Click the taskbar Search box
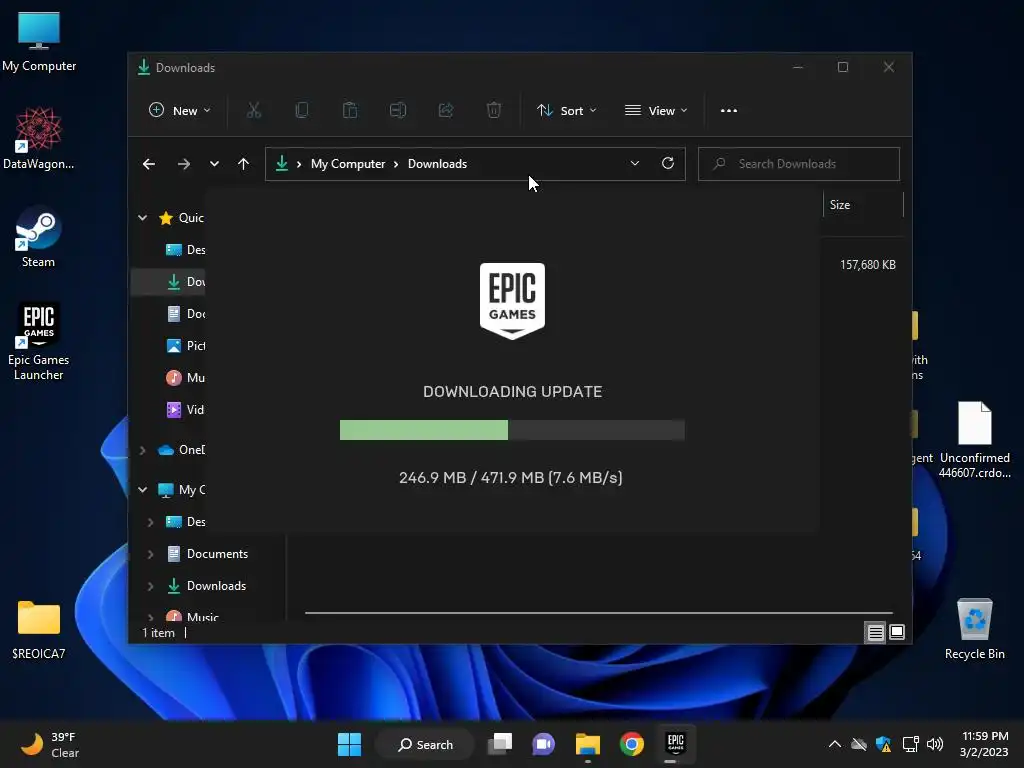 [425, 744]
